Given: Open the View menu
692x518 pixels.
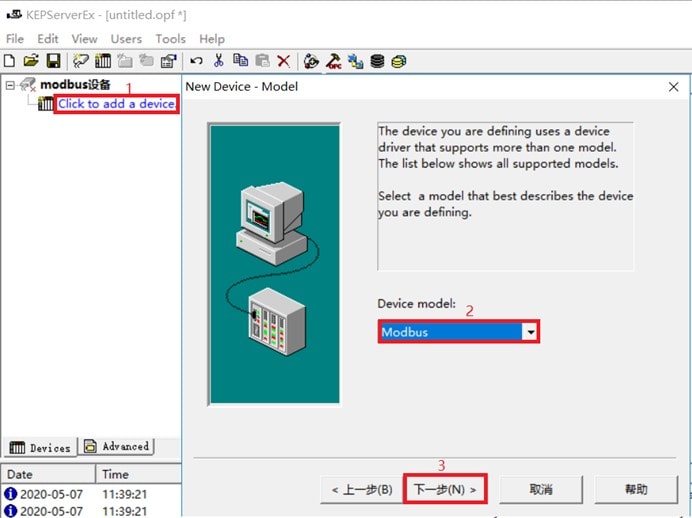Looking at the screenshot, I should [84, 39].
